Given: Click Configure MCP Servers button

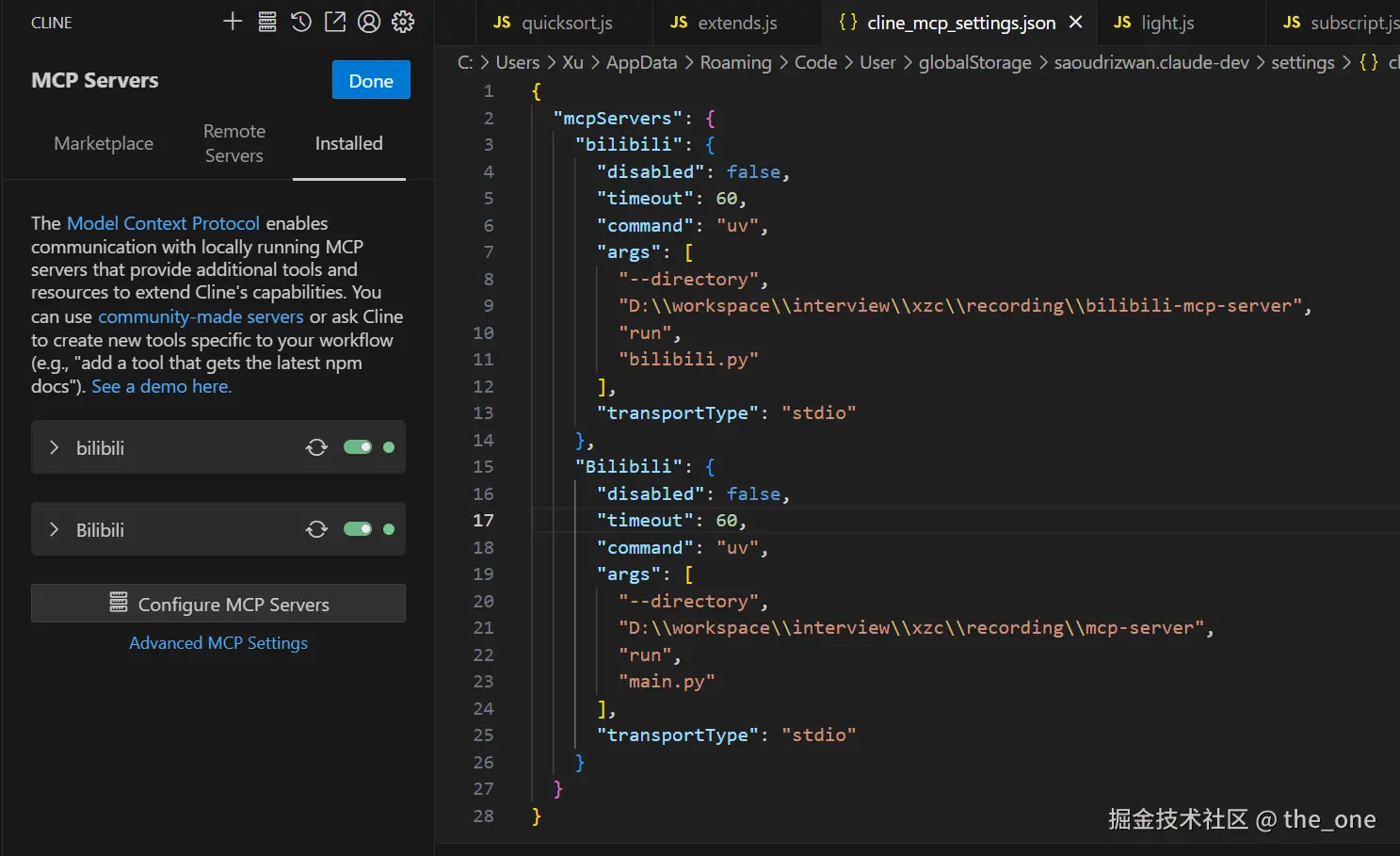Looking at the screenshot, I should pyautogui.click(x=218, y=604).
